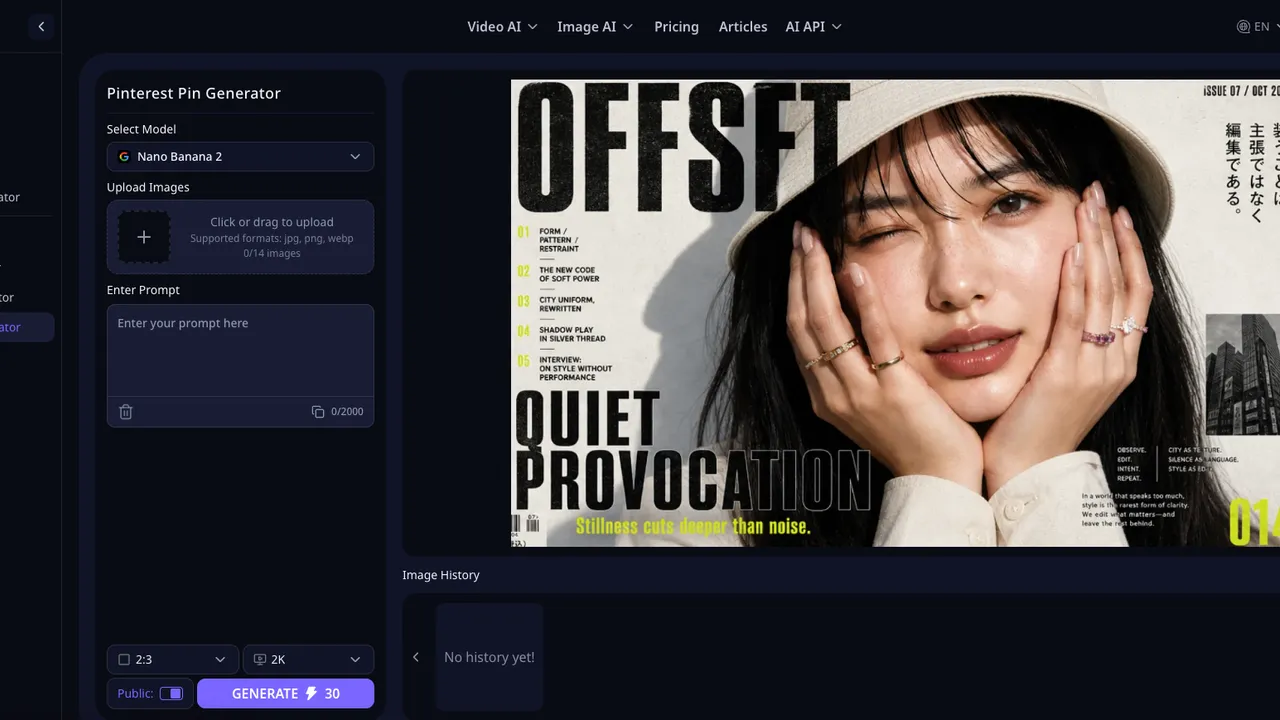Click the copy icon beside 0/2000
Viewport: 1280px width, 720px height.
pyautogui.click(x=318, y=412)
